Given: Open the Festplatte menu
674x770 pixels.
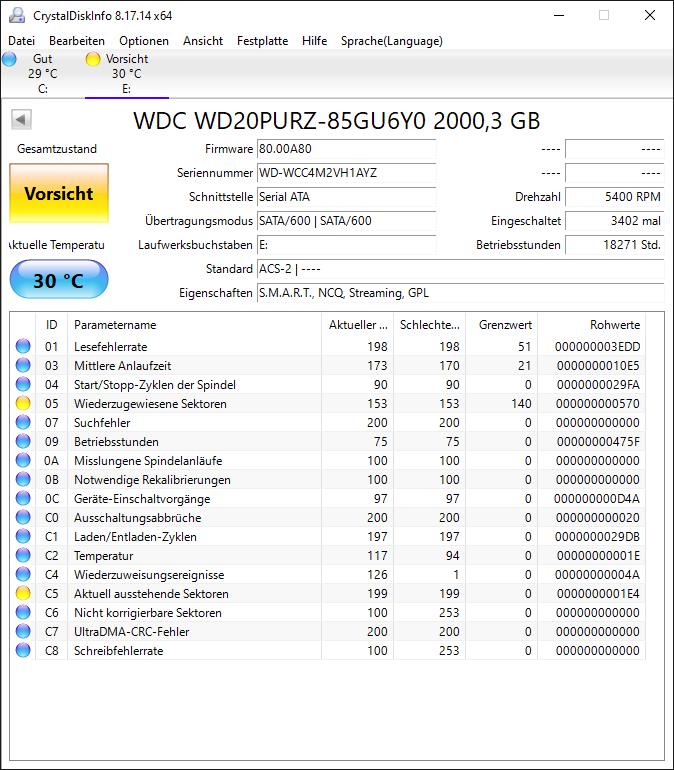Looking at the screenshot, I should pos(262,41).
